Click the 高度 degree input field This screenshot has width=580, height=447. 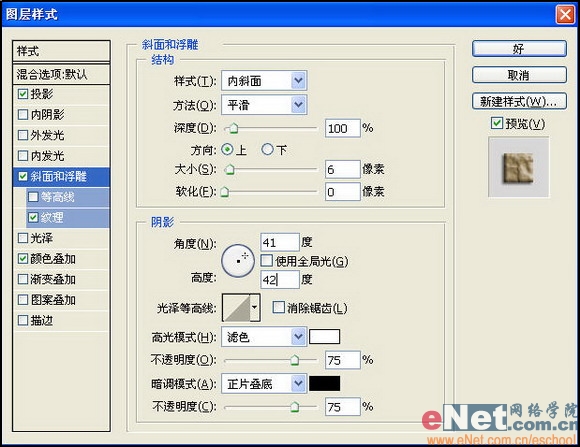[x=280, y=279]
